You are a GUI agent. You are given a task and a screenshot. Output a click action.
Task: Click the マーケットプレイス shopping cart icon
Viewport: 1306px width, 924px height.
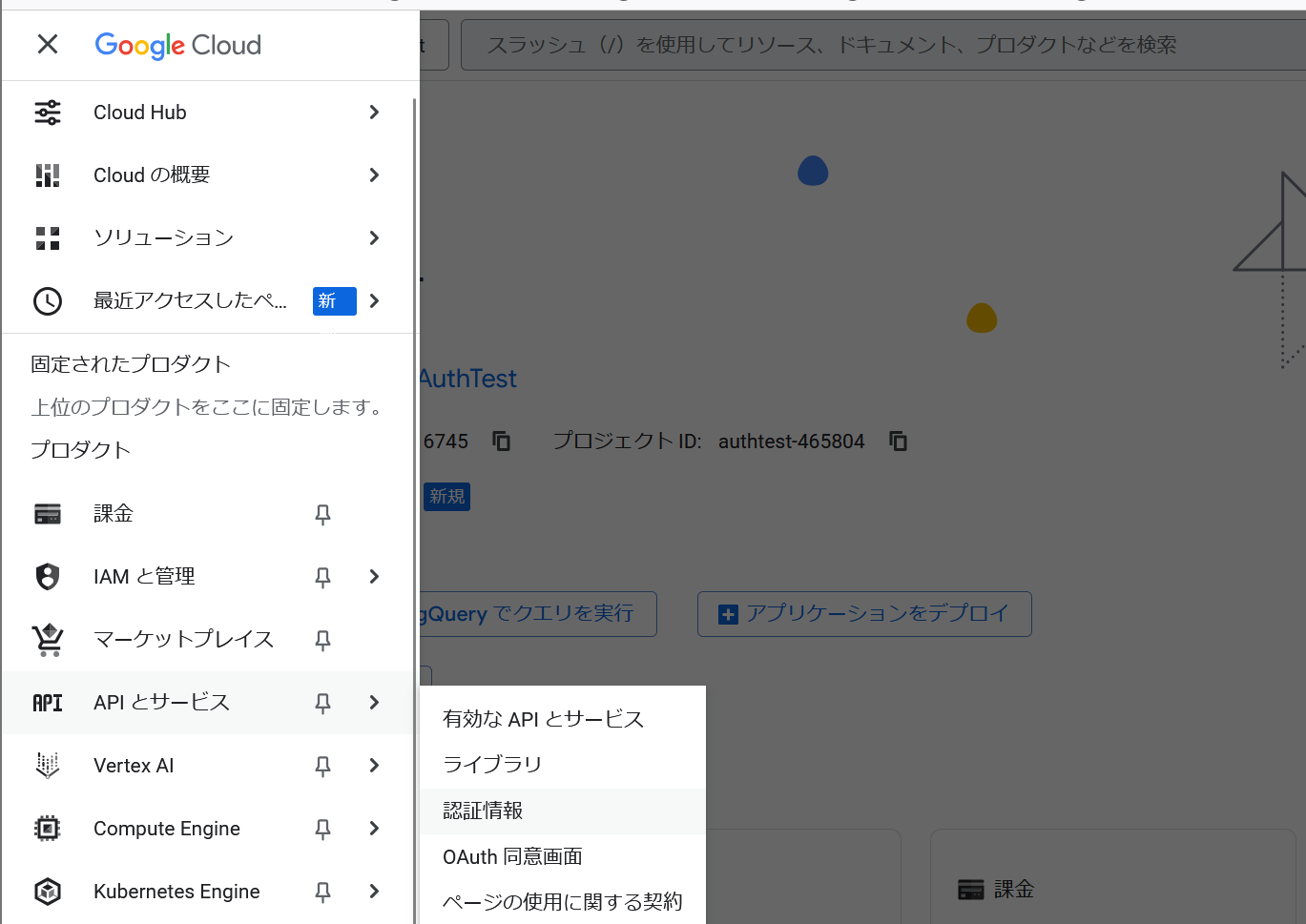point(48,640)
